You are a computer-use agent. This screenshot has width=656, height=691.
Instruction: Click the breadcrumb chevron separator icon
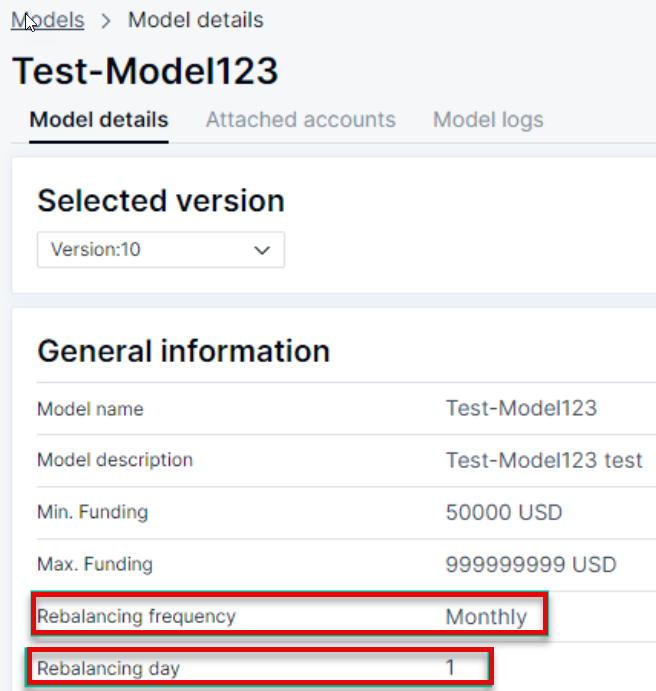click(106, 21)
